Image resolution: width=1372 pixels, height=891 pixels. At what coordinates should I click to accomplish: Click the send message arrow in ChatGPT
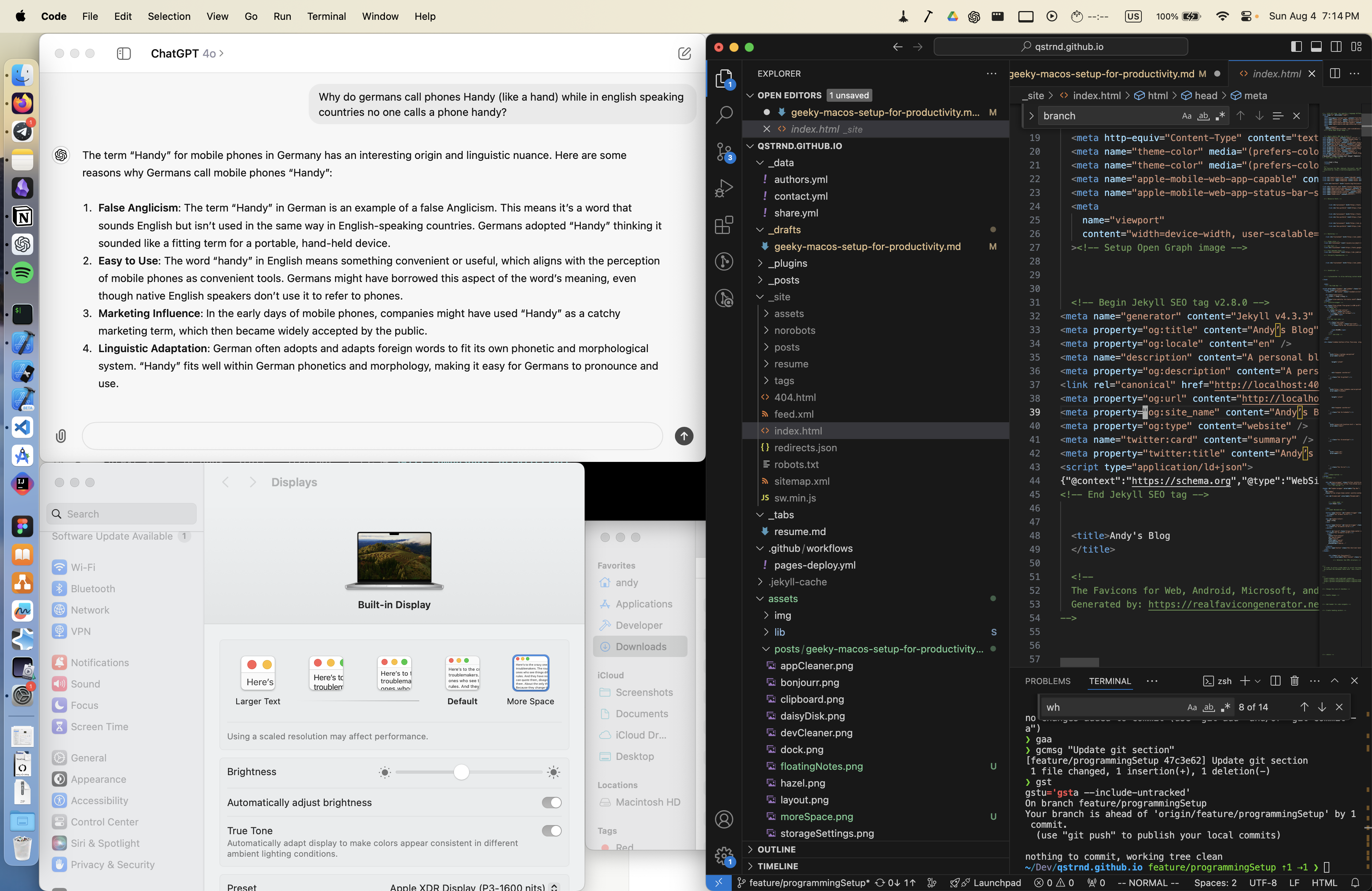click(x=684, y=436)
